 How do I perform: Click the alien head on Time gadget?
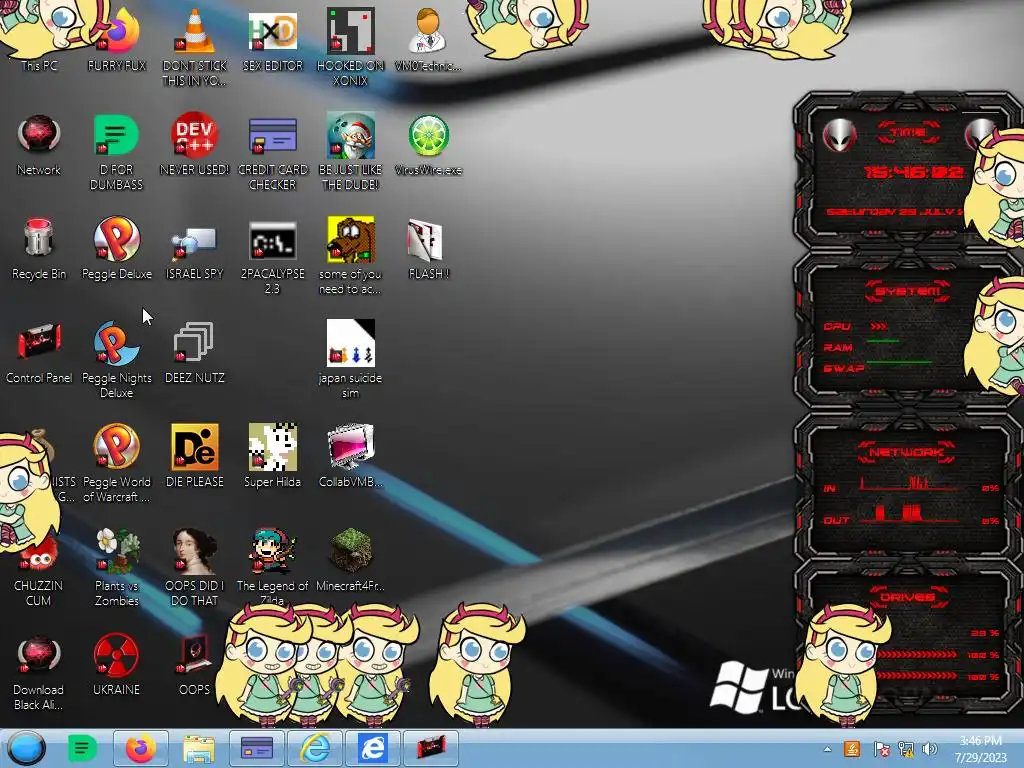click(x=839, y=136)
